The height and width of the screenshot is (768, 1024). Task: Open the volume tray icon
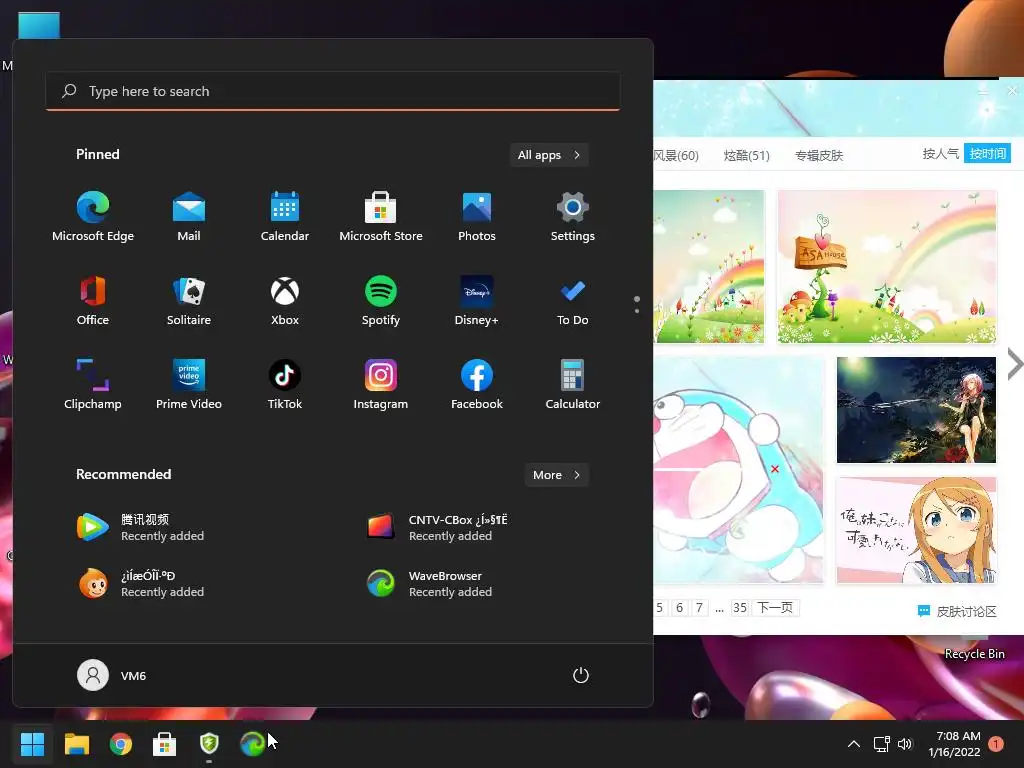pos(904,744)
